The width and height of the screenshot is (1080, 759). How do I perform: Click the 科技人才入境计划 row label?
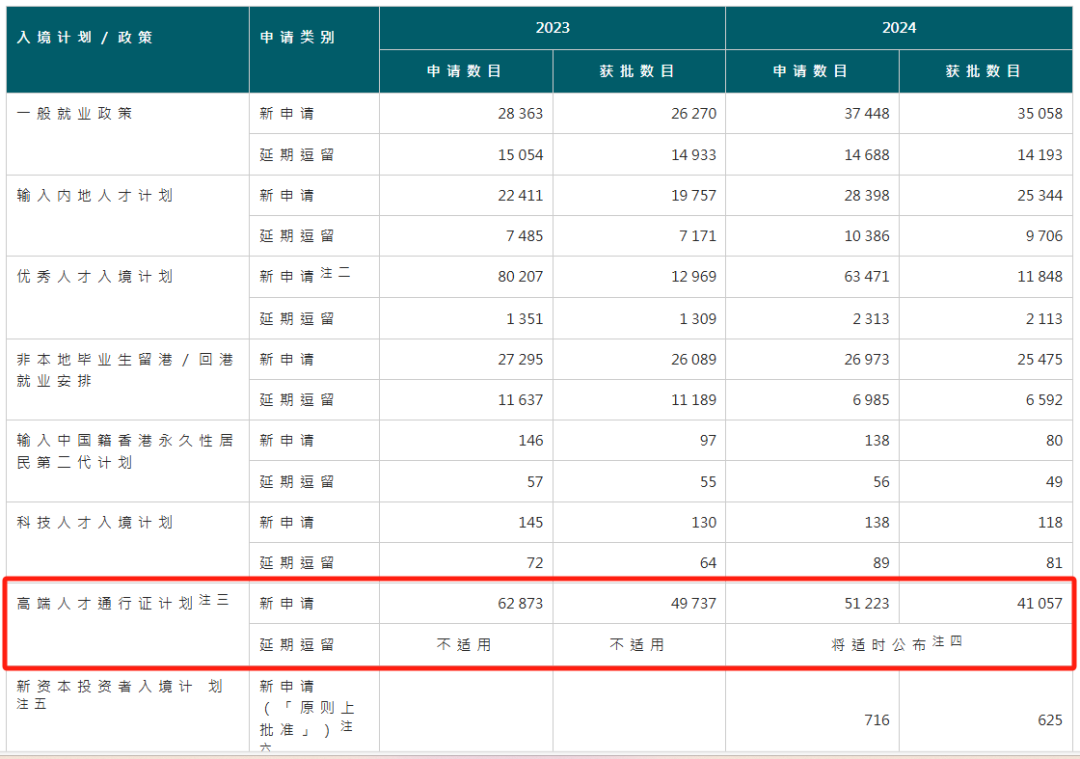(95, 522)
